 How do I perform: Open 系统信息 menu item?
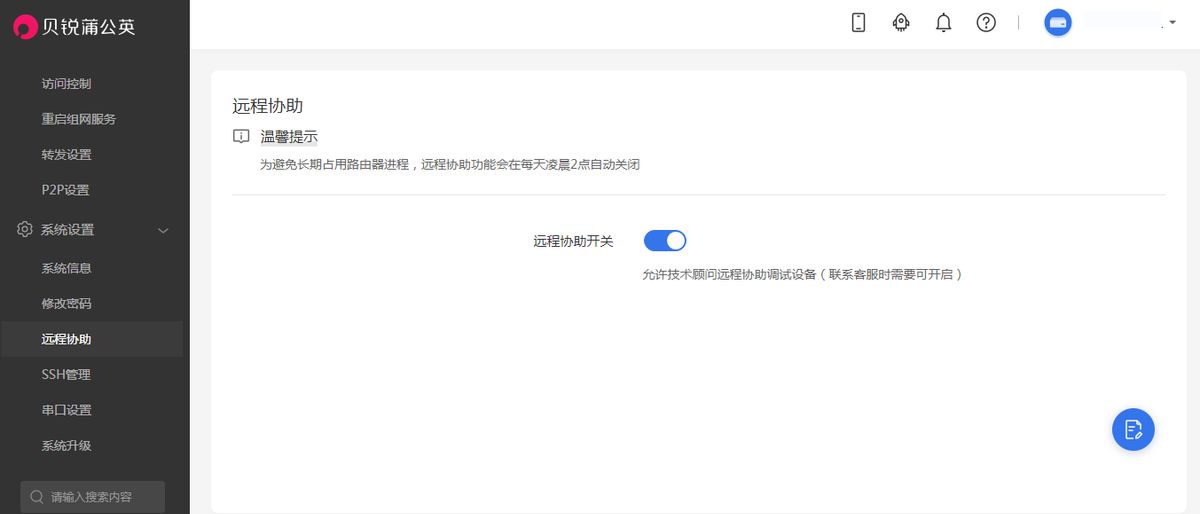coord(66,268)
